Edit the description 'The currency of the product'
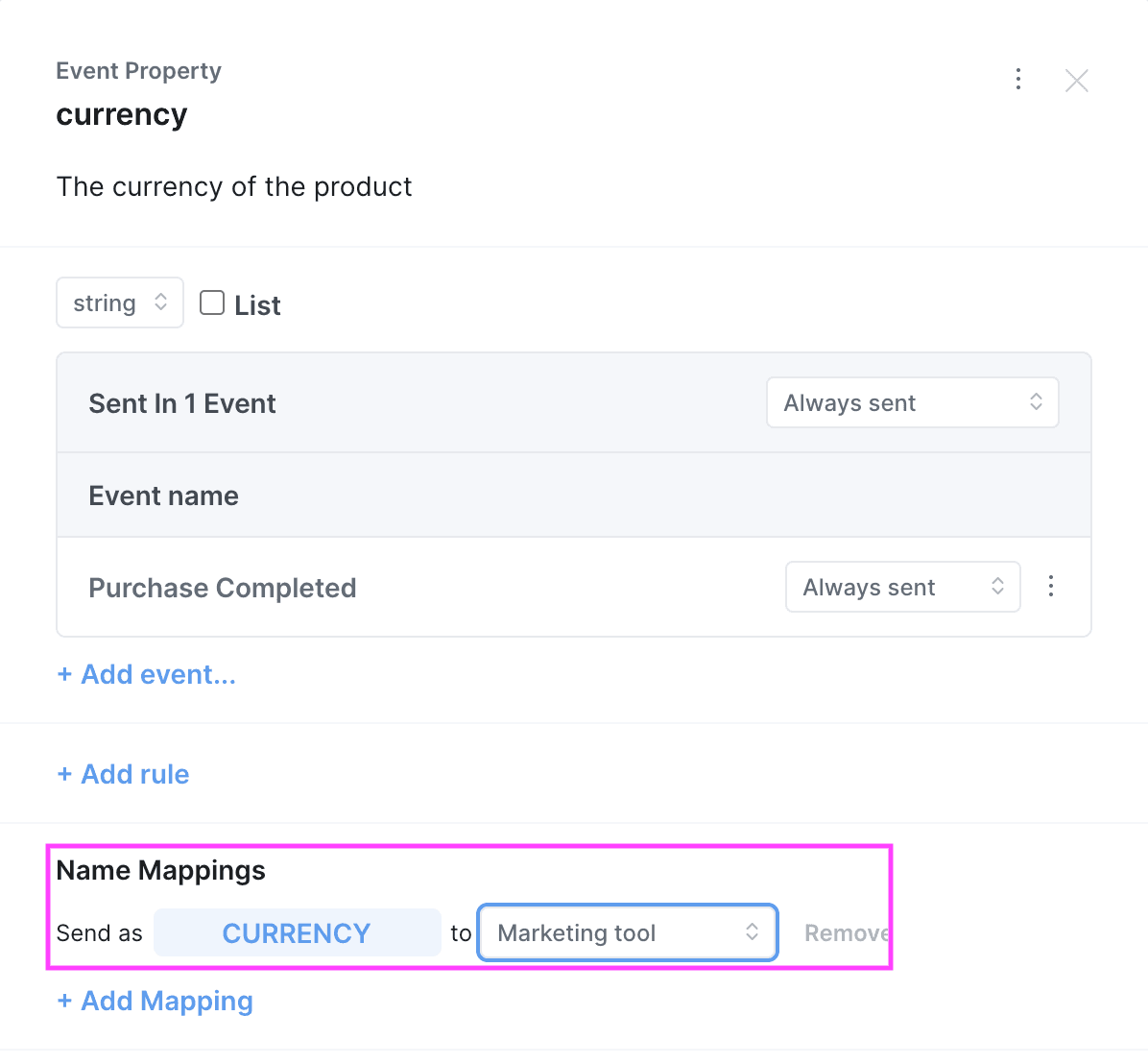 click(234, 186)
